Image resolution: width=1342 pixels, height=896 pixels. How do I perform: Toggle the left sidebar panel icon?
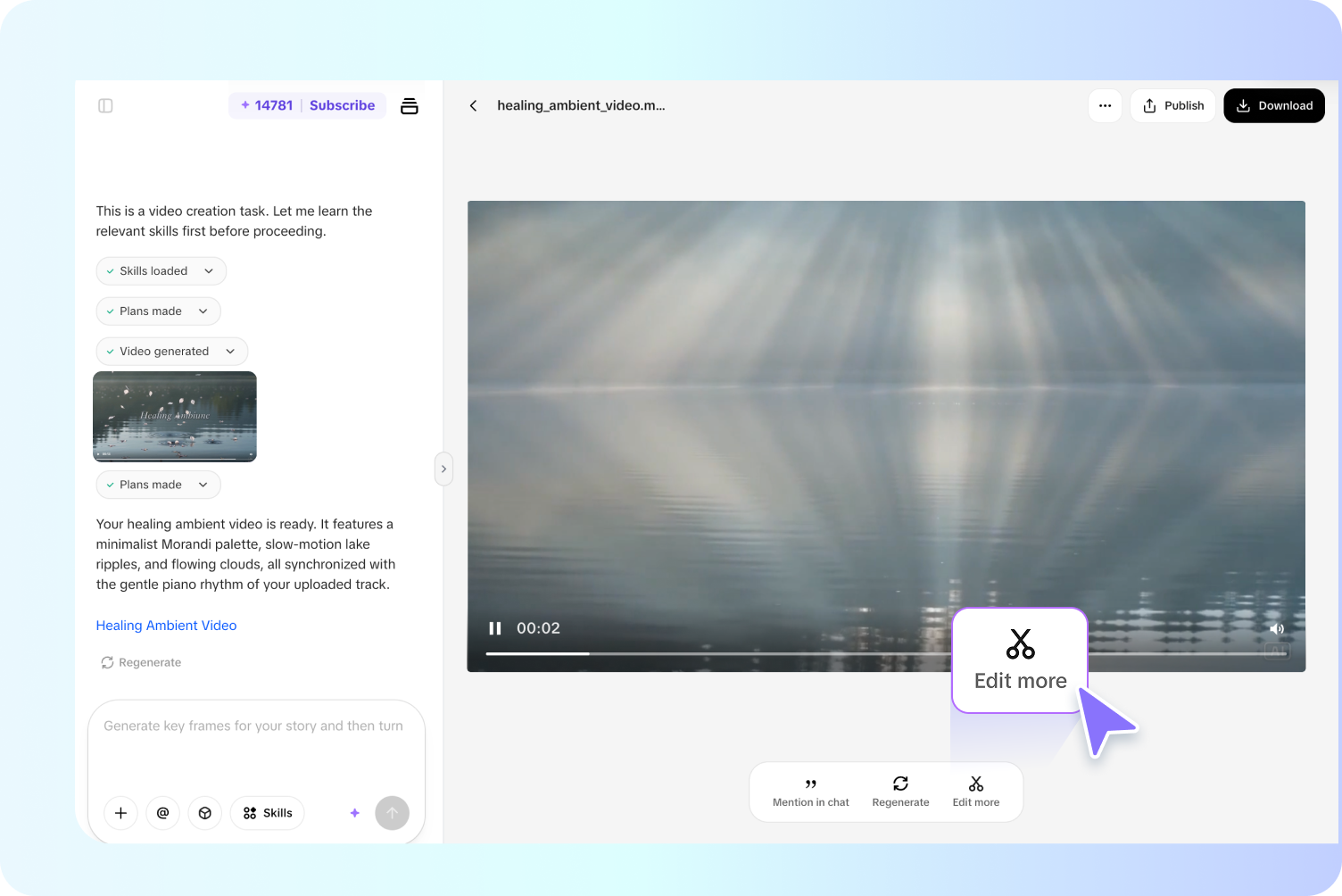[x=105, y=105]
